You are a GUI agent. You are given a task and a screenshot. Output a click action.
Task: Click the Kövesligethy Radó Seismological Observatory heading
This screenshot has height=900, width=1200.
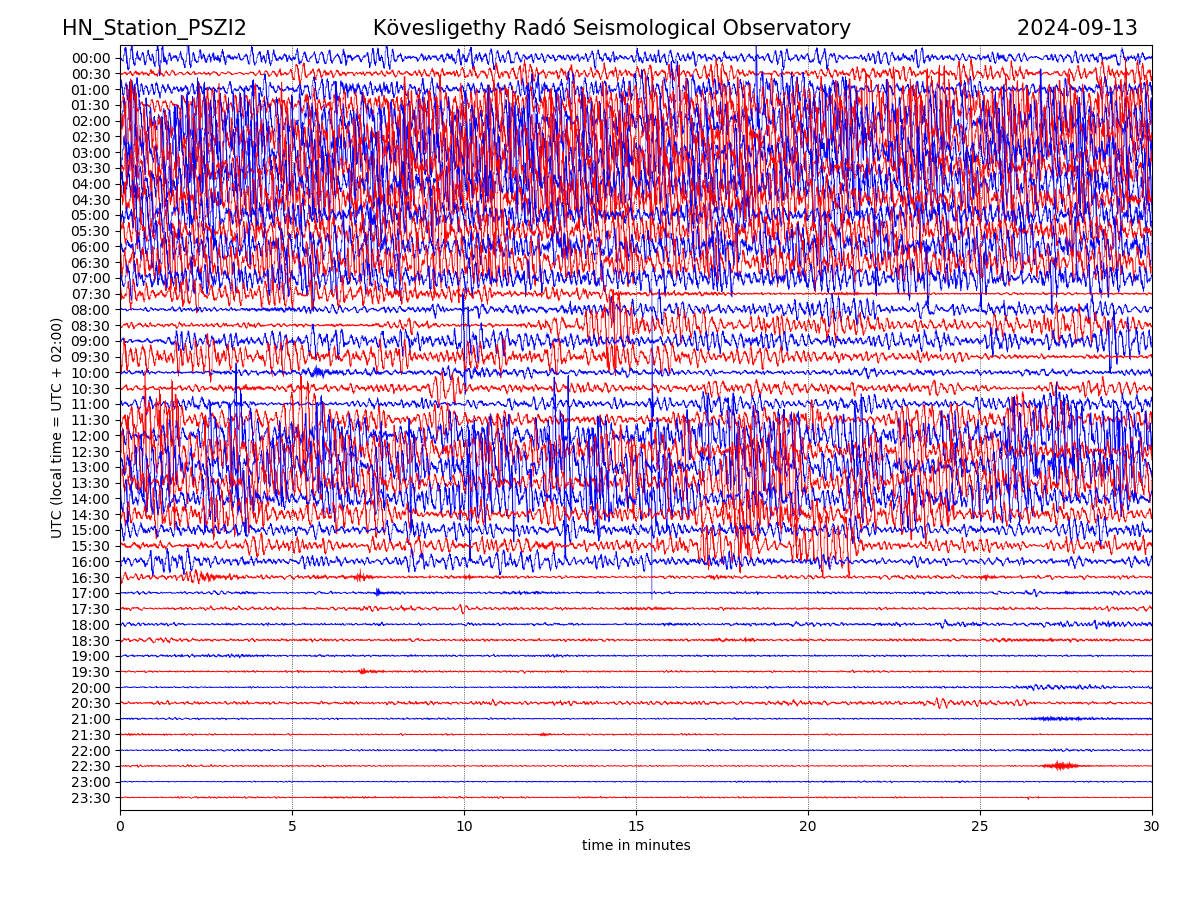(x=611, y=28)
